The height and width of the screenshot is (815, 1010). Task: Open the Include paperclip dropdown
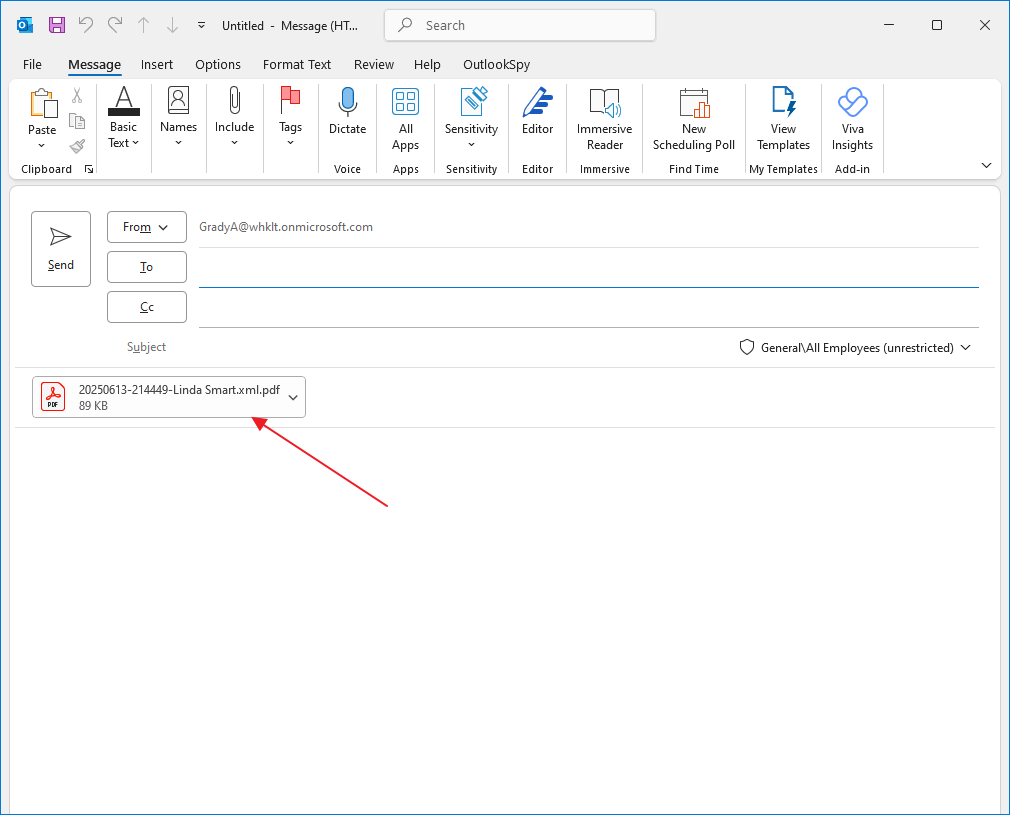point(234,117)
